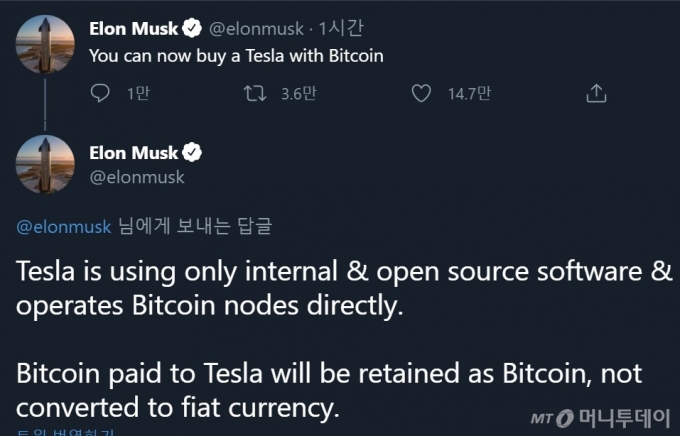Click the translate tweet link at the bottom left

click(65, 432)
